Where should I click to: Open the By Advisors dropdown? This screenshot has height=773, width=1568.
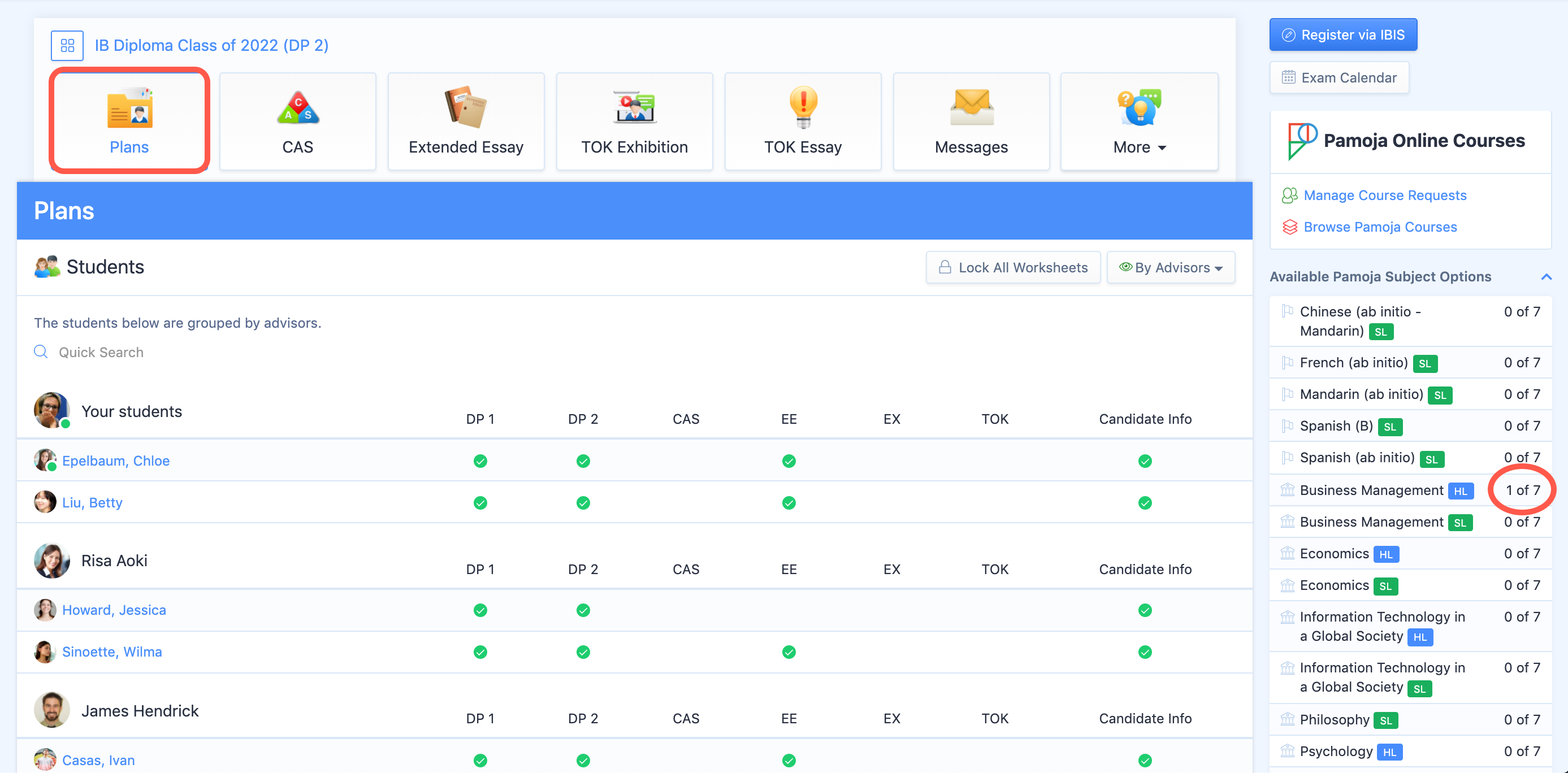click(x=1171, y=268)
